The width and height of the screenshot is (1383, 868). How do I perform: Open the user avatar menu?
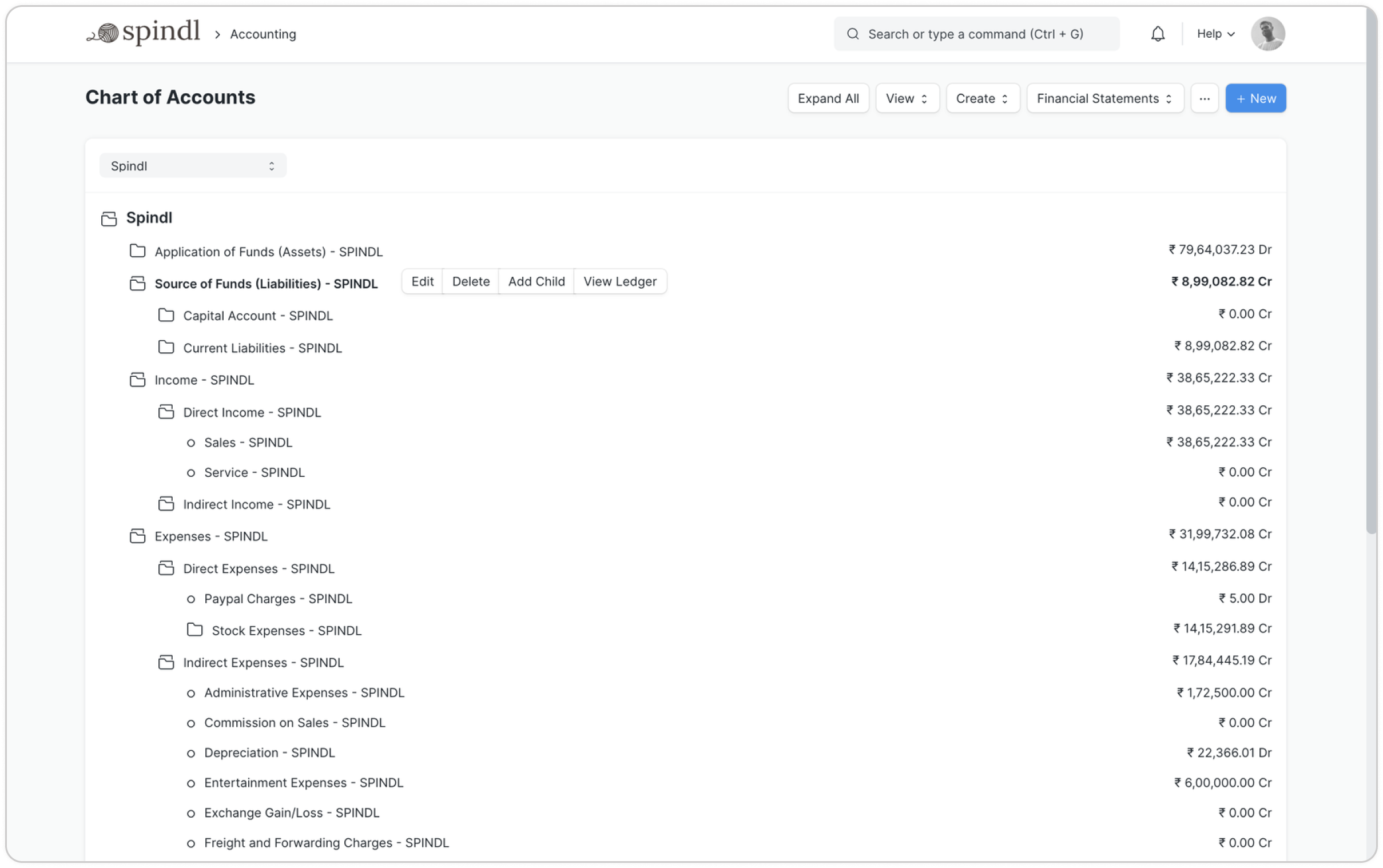tap(1267, 34)
